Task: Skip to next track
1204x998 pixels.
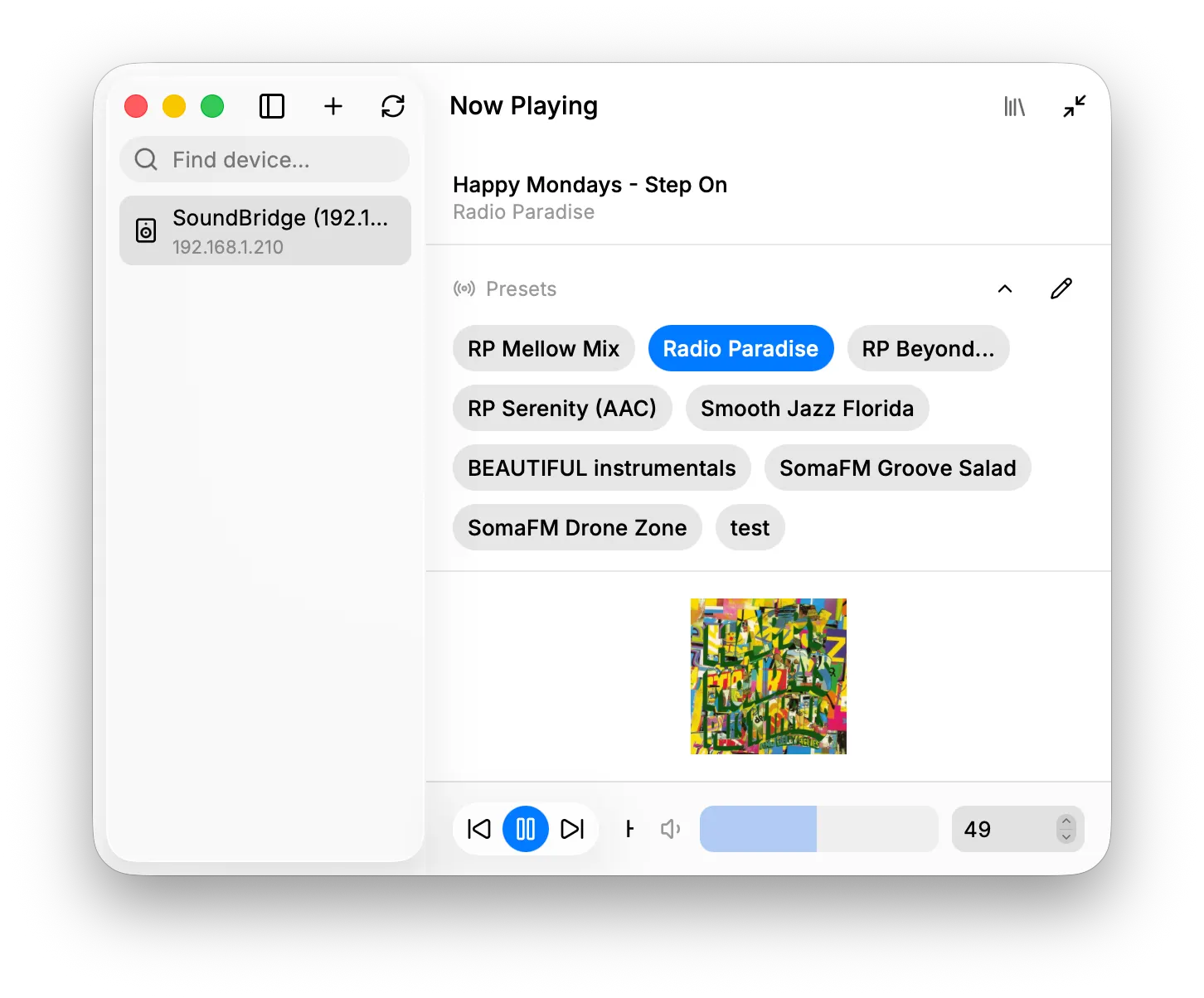Action: click(572, 829)
